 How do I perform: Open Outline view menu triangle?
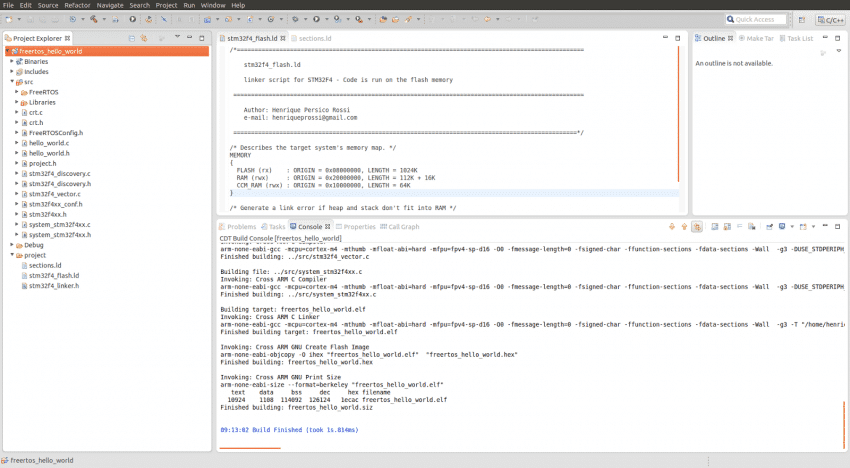pyautogui.click(x=839, y=50)
